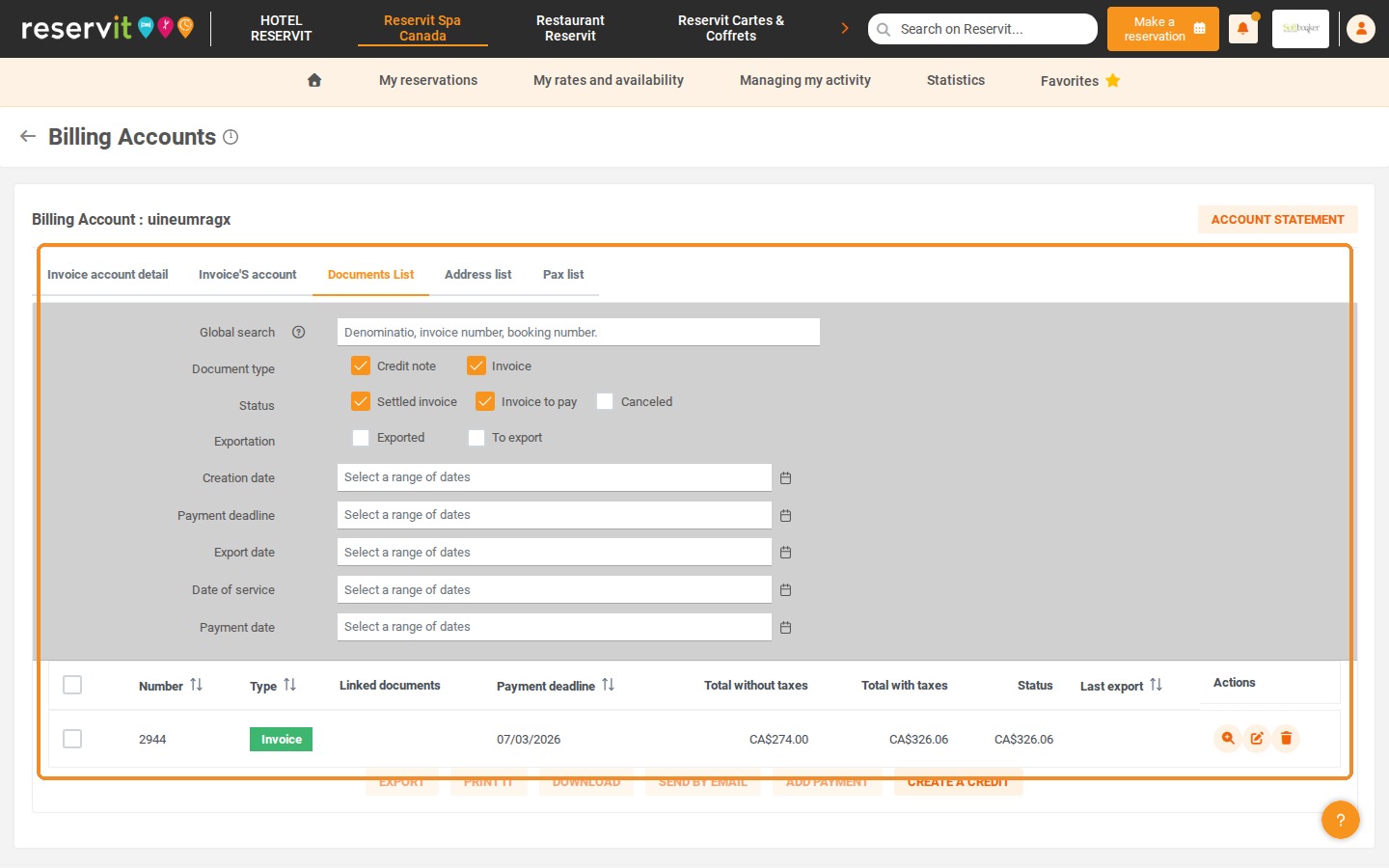
Task: Sort the table by Number column
Action: tap(197, 685)
